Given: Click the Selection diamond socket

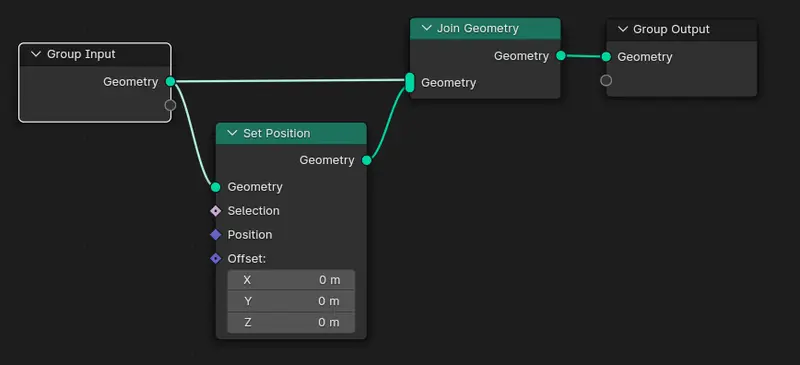Looking at the screenshot, I should (216, 211).
